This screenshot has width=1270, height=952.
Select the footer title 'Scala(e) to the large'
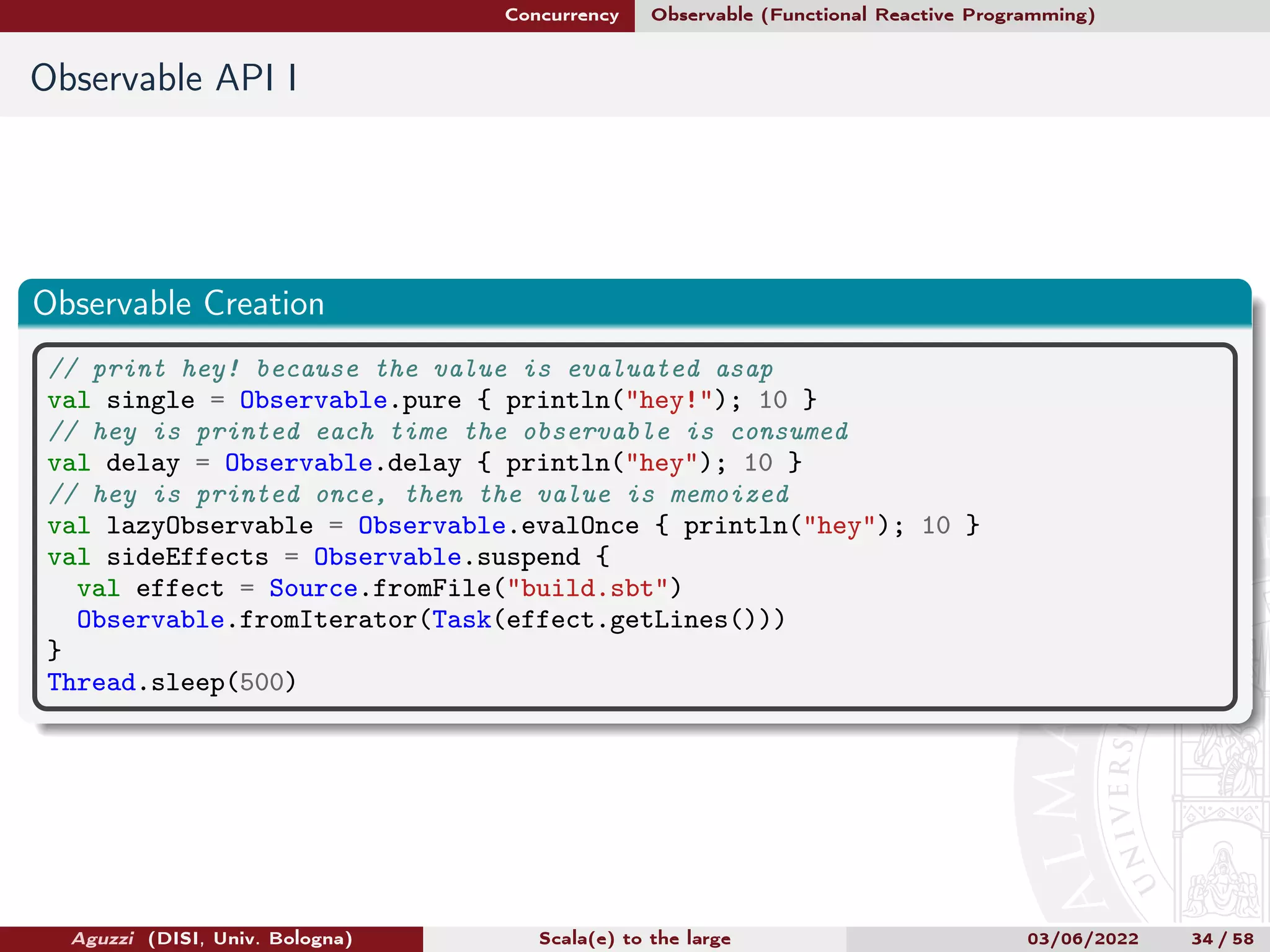(x=634, y=938)
